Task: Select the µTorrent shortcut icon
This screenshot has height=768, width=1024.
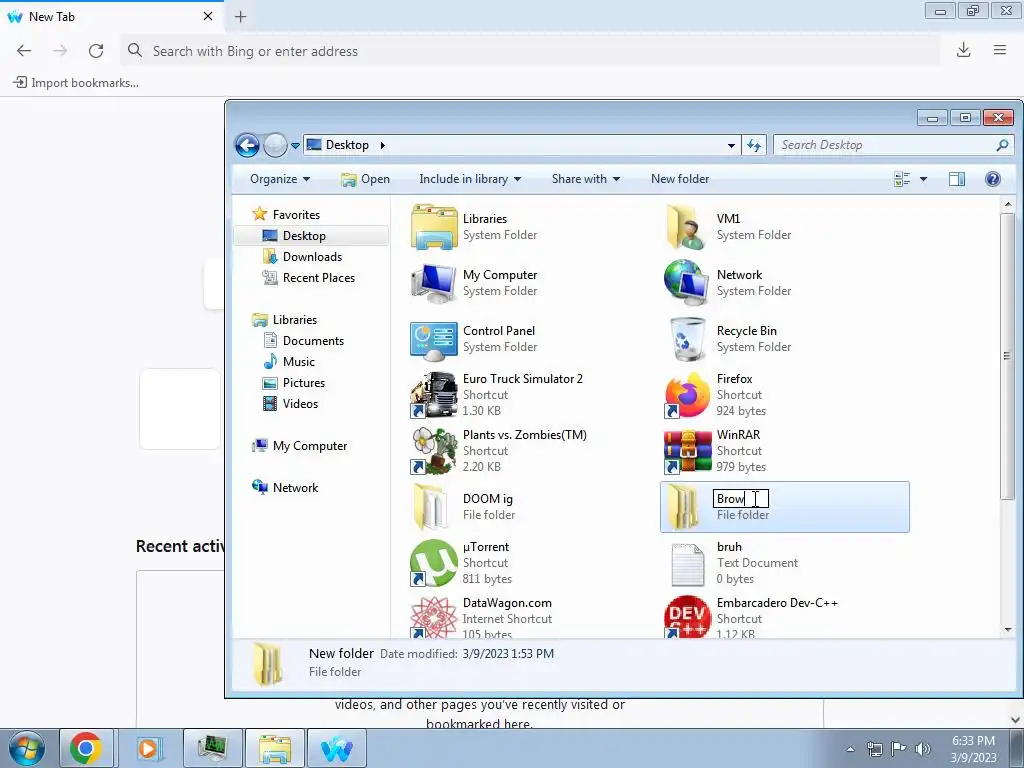Action: pos(434,563)
